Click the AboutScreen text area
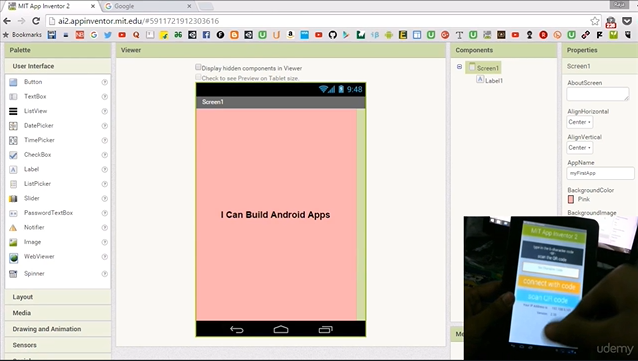Viewport: 638px width, 361px height. pyautogui.click(x=598, y=94)
